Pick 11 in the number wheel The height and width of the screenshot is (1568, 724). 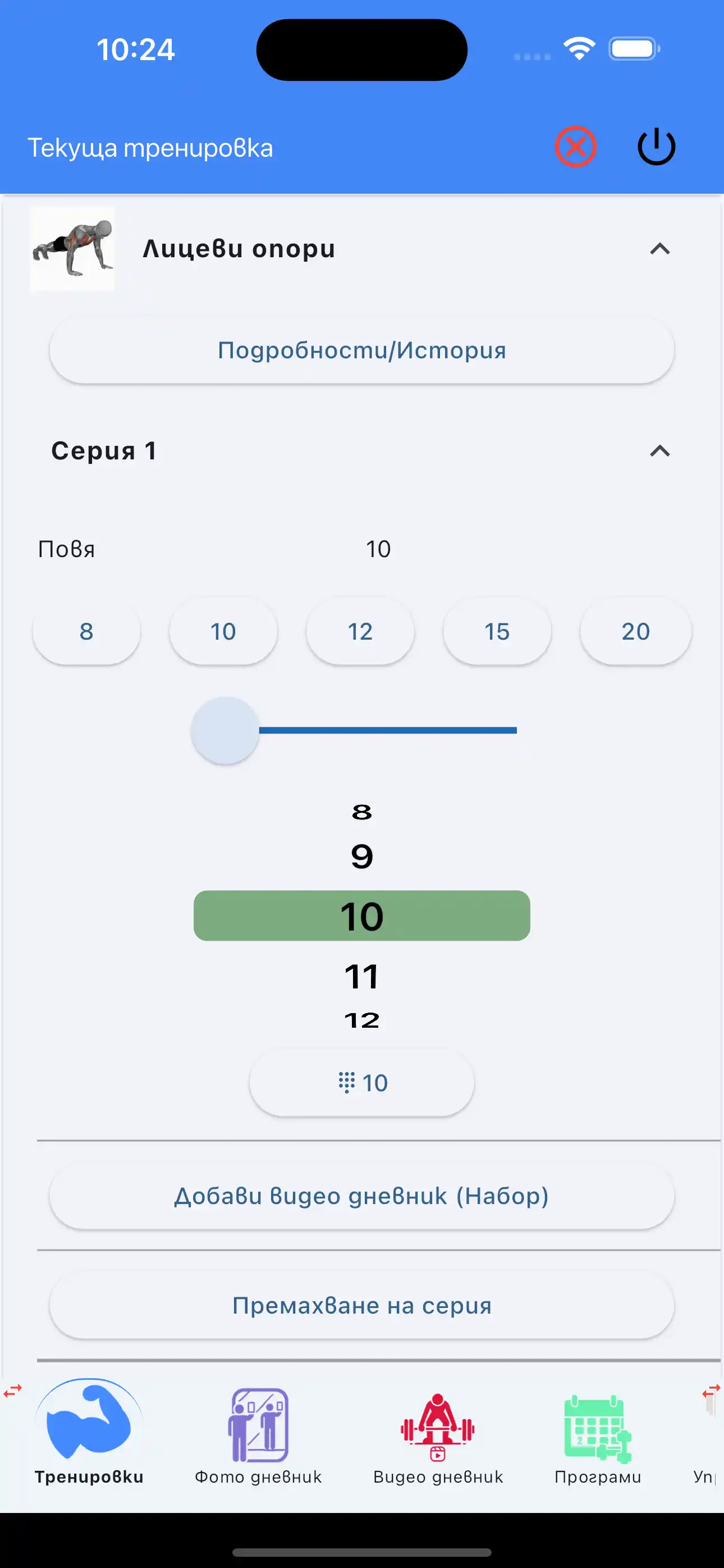(362, 976)
